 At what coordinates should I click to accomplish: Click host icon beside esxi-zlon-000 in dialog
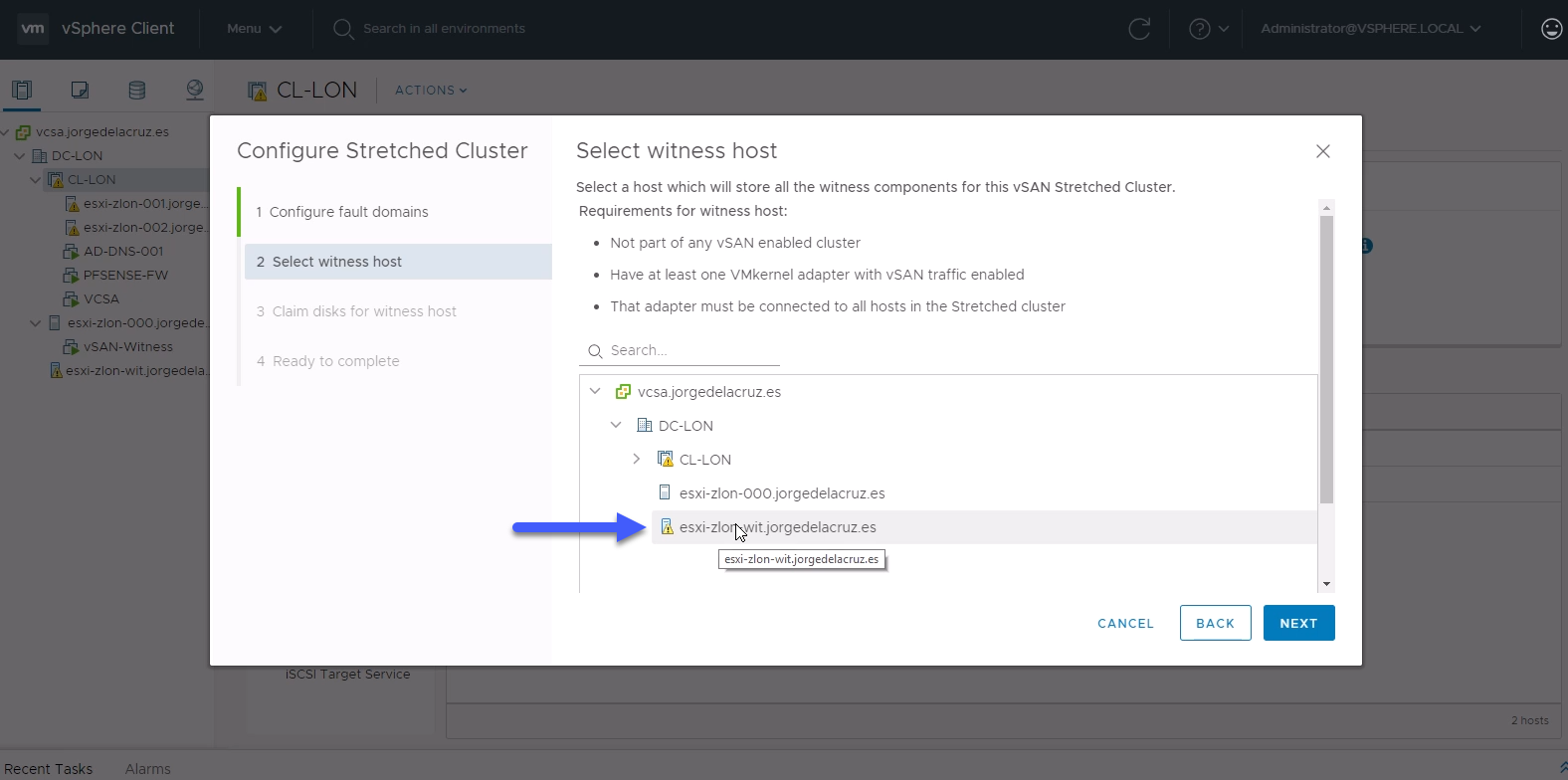pyautogui.click(x=665, y=492)
